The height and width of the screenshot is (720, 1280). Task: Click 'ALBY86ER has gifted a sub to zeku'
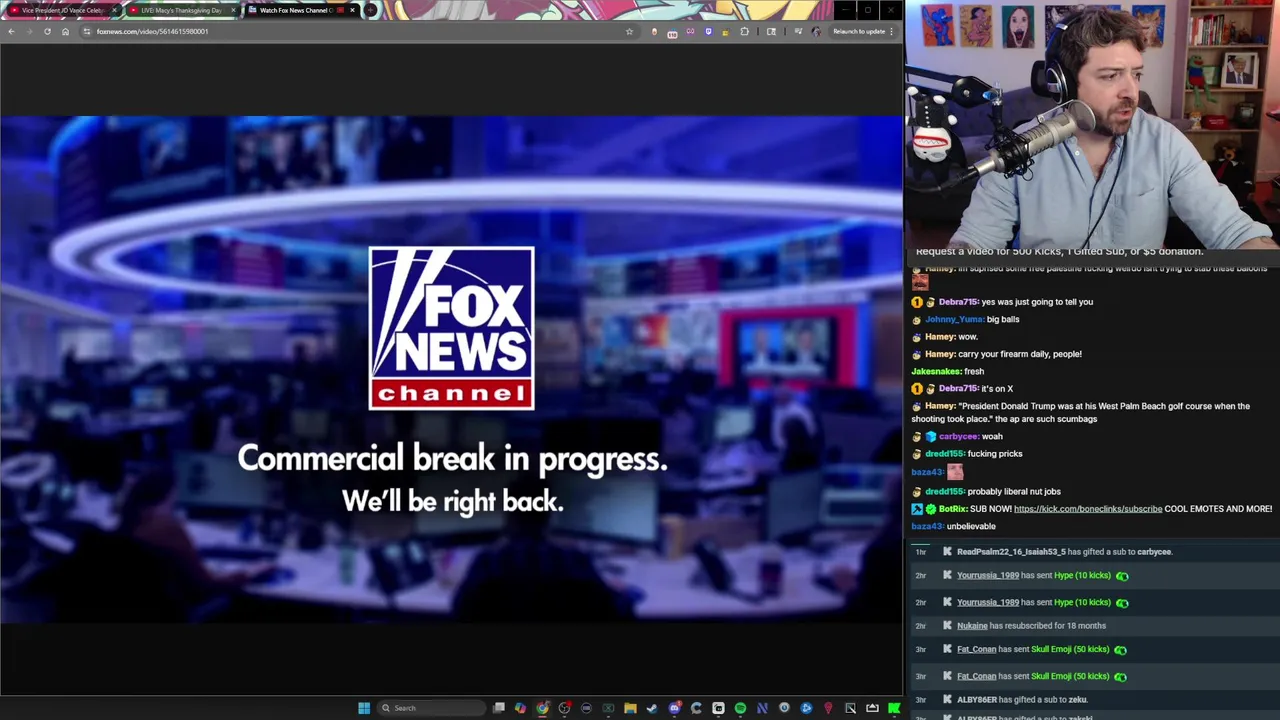click(1022, 700)
